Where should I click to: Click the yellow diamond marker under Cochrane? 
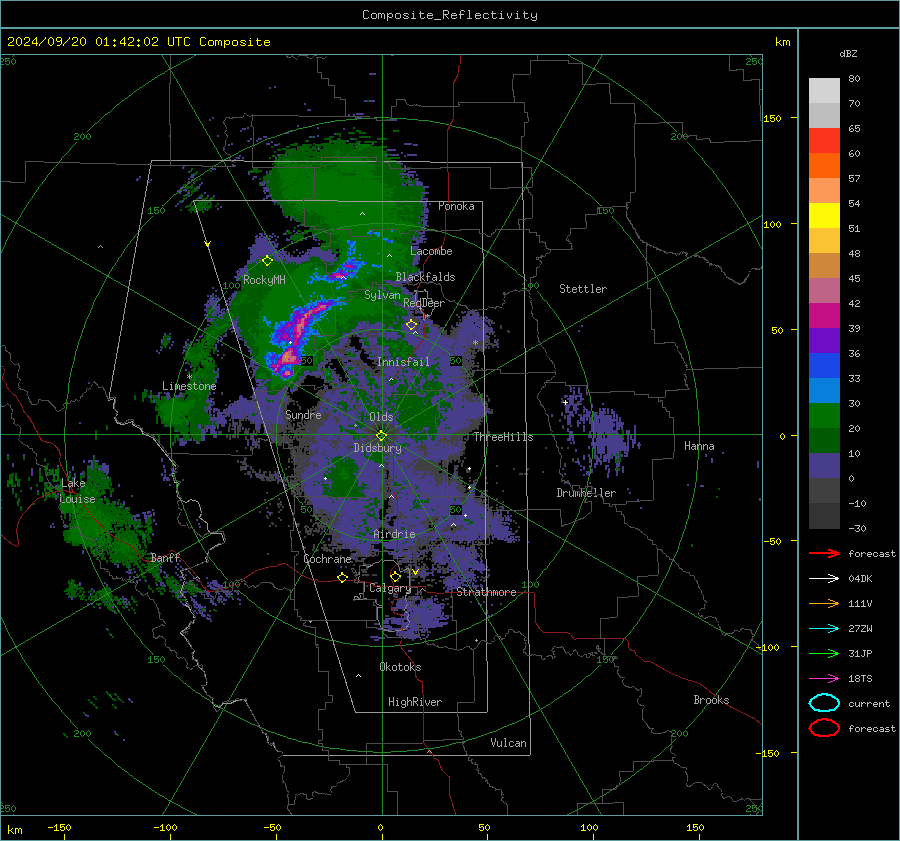pos(343,578)
